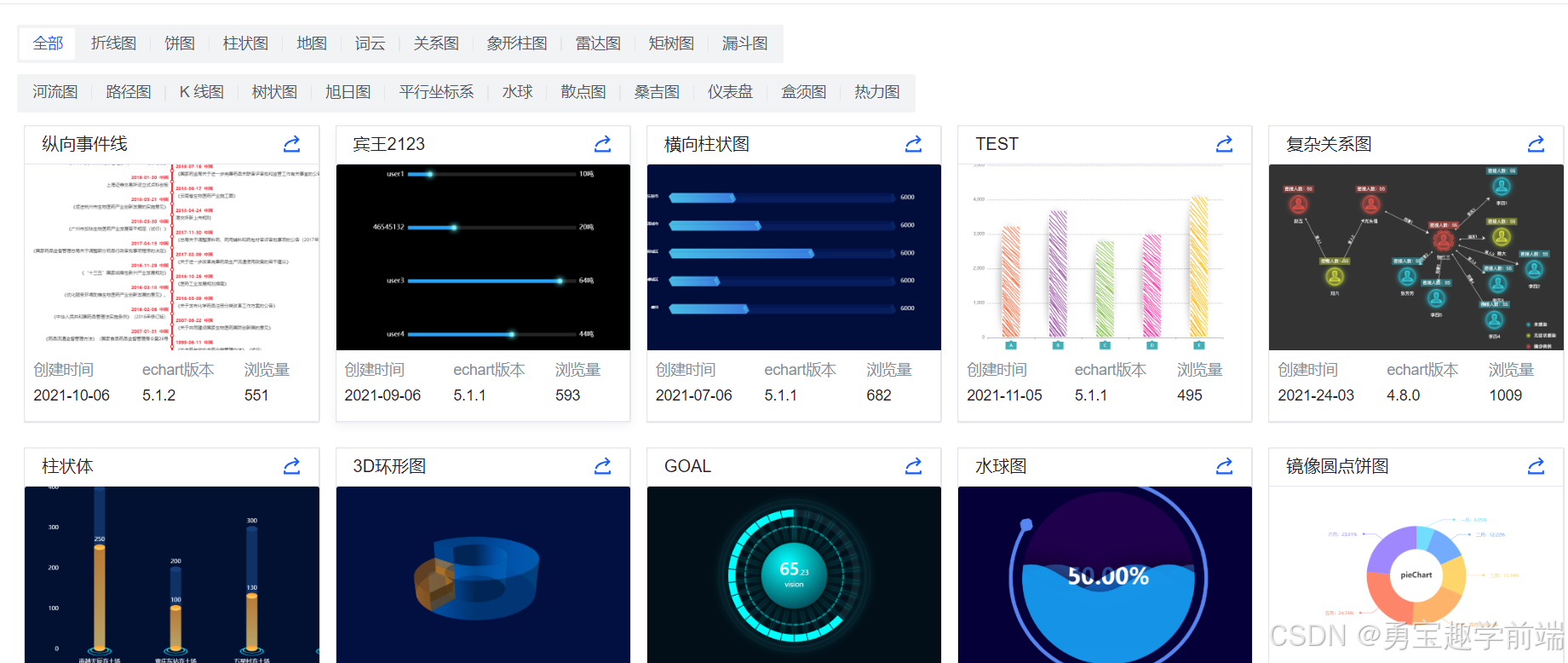
Task: Open the 复杂关系图 chart thumbnail
Action: coord(1416,257)
